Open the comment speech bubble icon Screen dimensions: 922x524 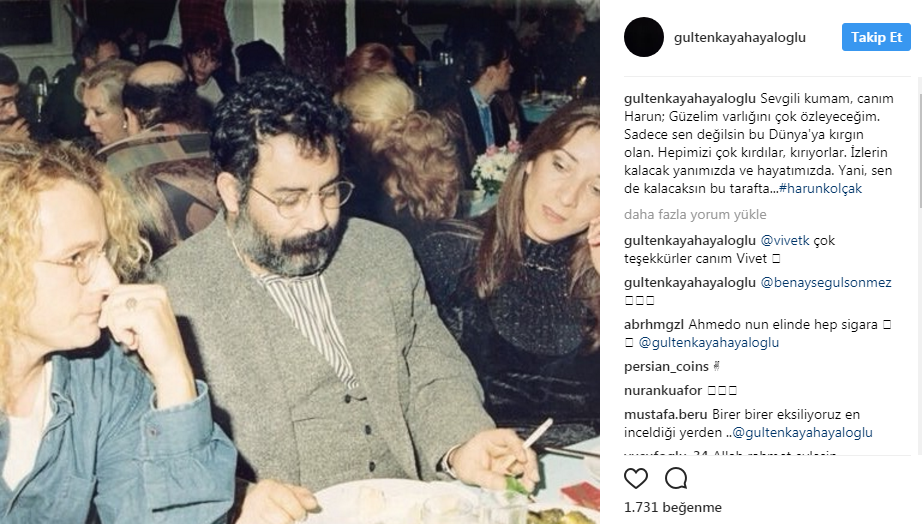pyautogui.click(x=676, y=479)
